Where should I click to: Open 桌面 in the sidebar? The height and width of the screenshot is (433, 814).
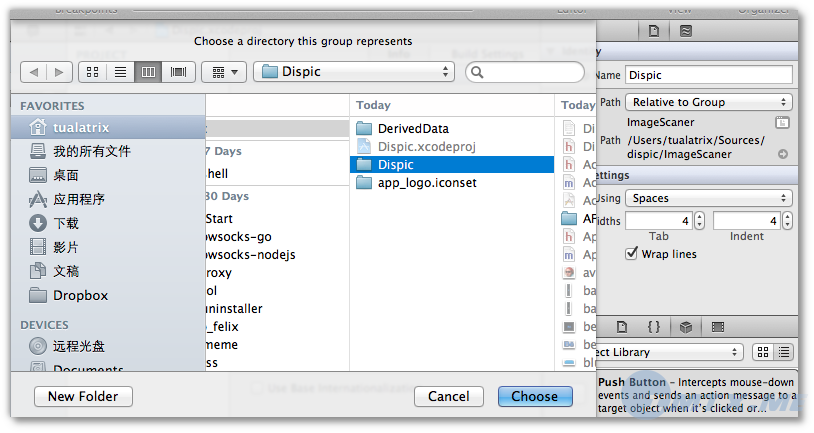tap(108, 175)
